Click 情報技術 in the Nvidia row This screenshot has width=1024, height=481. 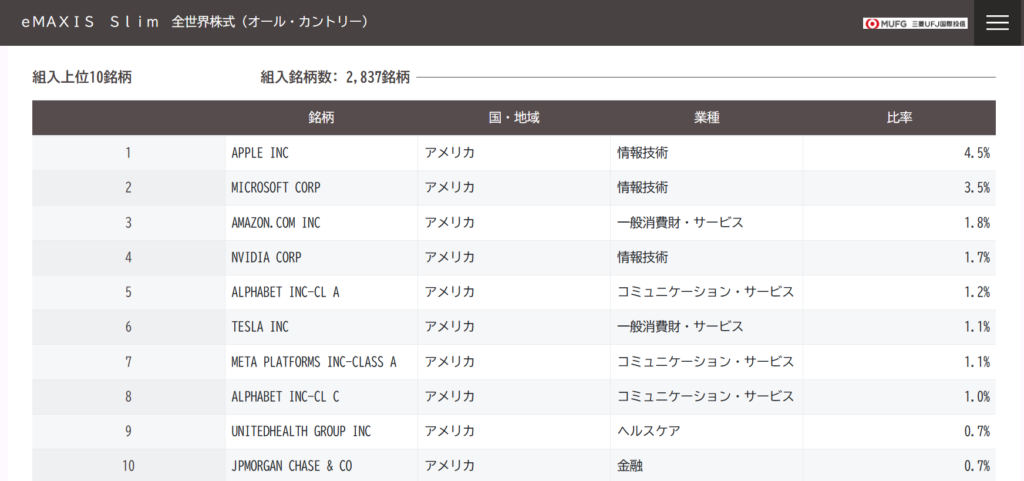[643, 258]
